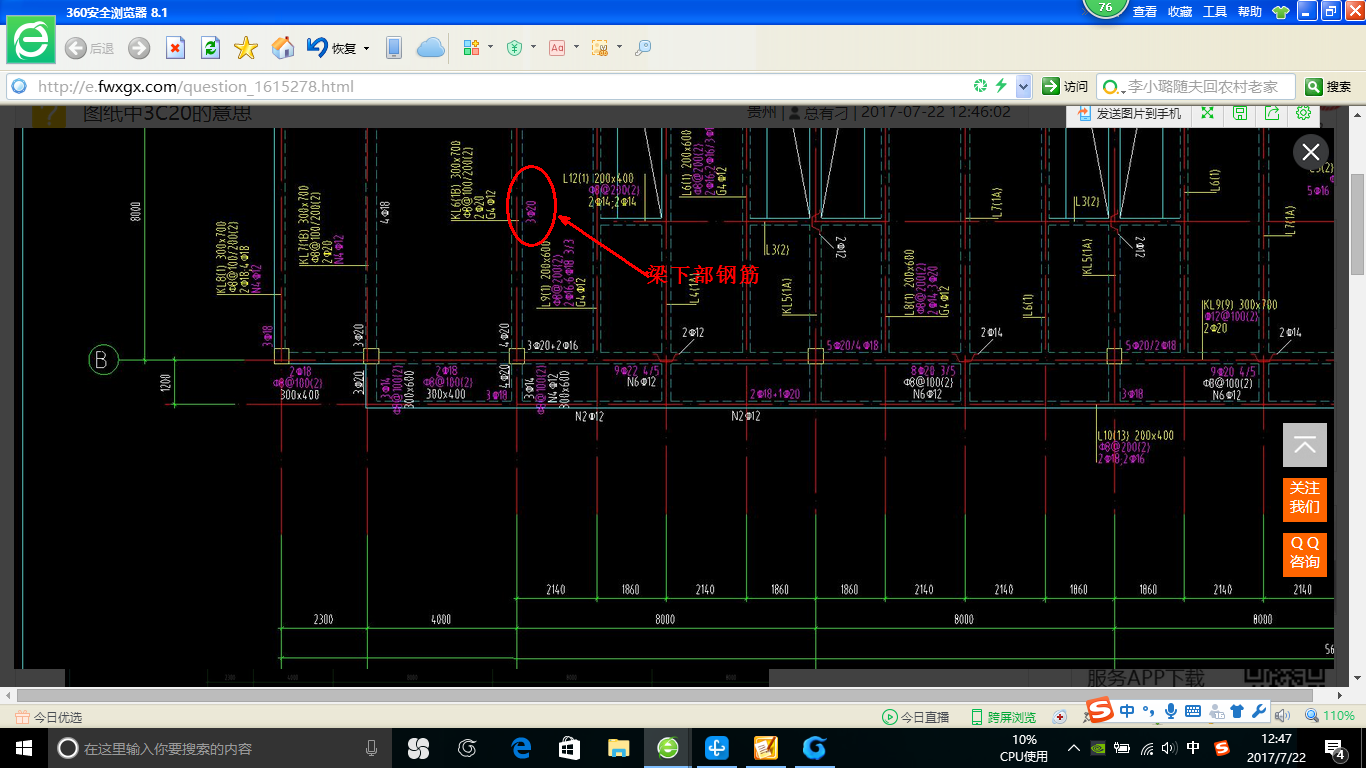Click 今日直播 in the status bar
This screenshot has width=1366, height=768.
(915, 717)
